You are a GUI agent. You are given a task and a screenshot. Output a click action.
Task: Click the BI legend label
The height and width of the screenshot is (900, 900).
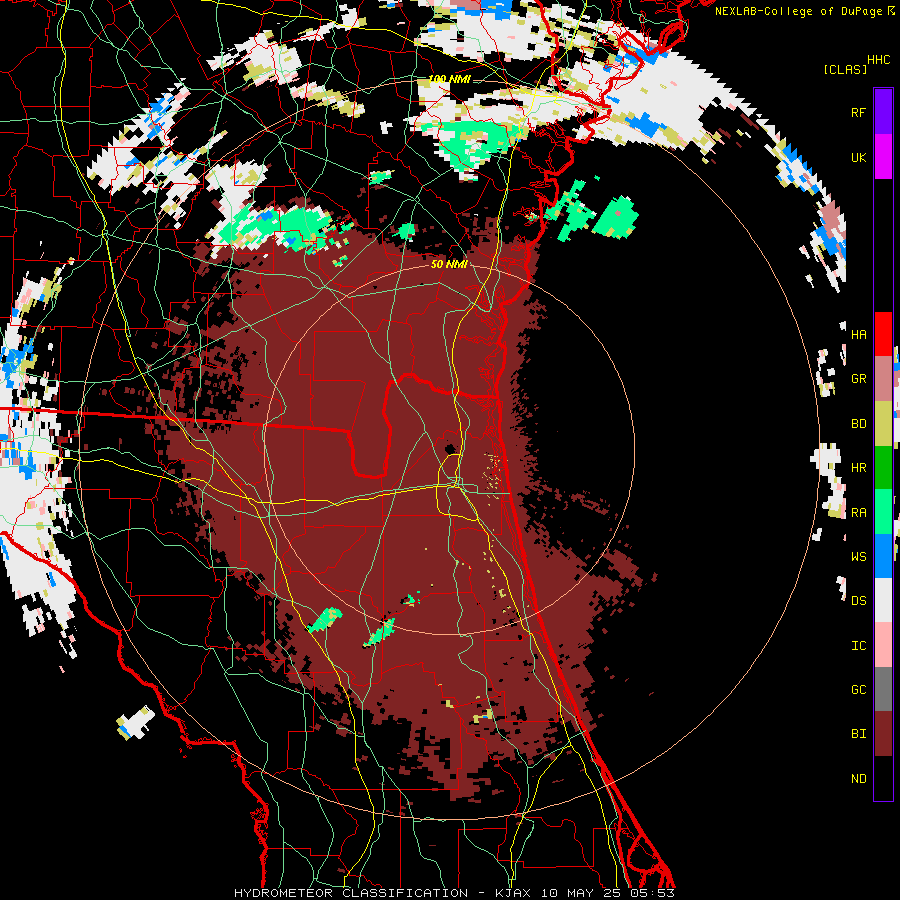tap(858, 734)
